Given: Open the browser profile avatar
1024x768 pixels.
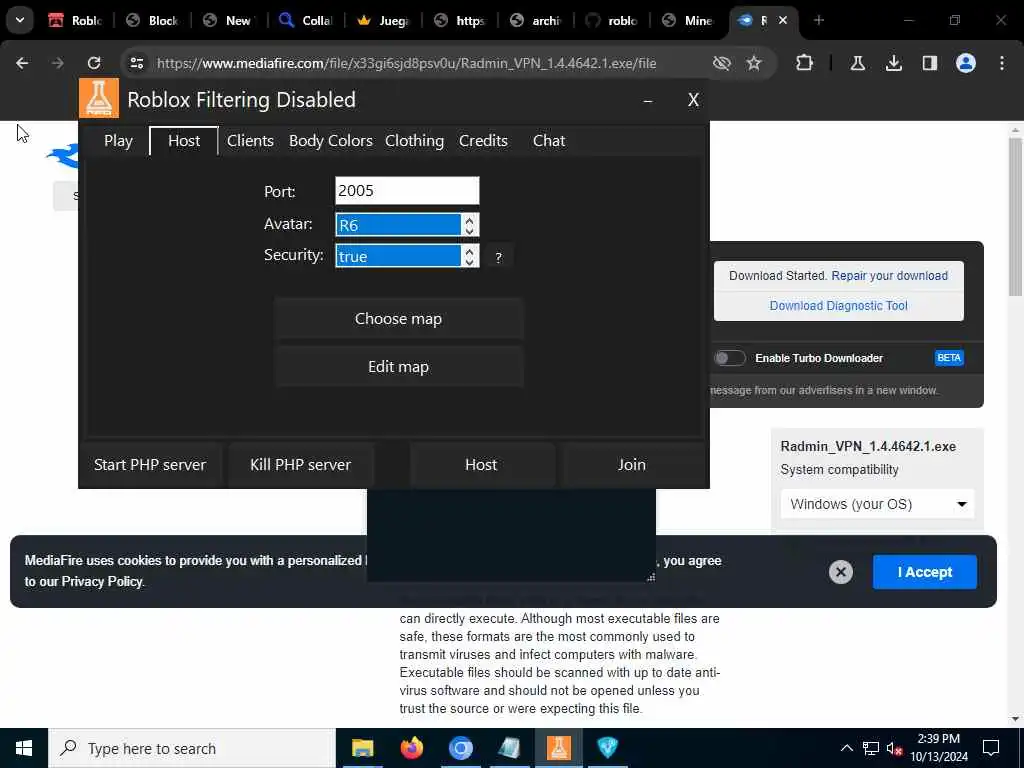Looking at the screenshot, I should [965, 63].
